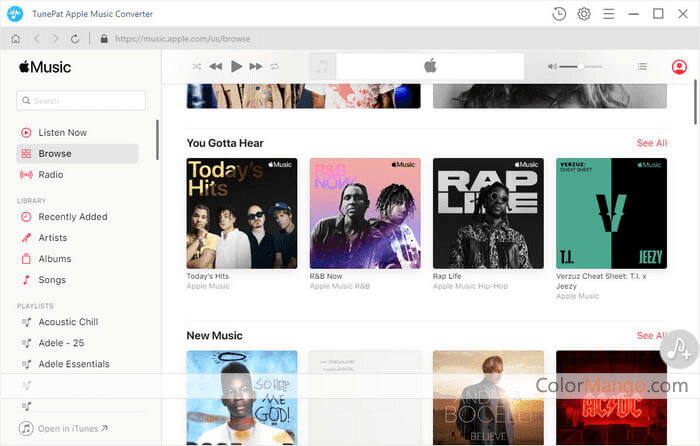The height and width of the screenshot is (446, 700).
Task: Skip to the previous track
Action: pos(216,67)
